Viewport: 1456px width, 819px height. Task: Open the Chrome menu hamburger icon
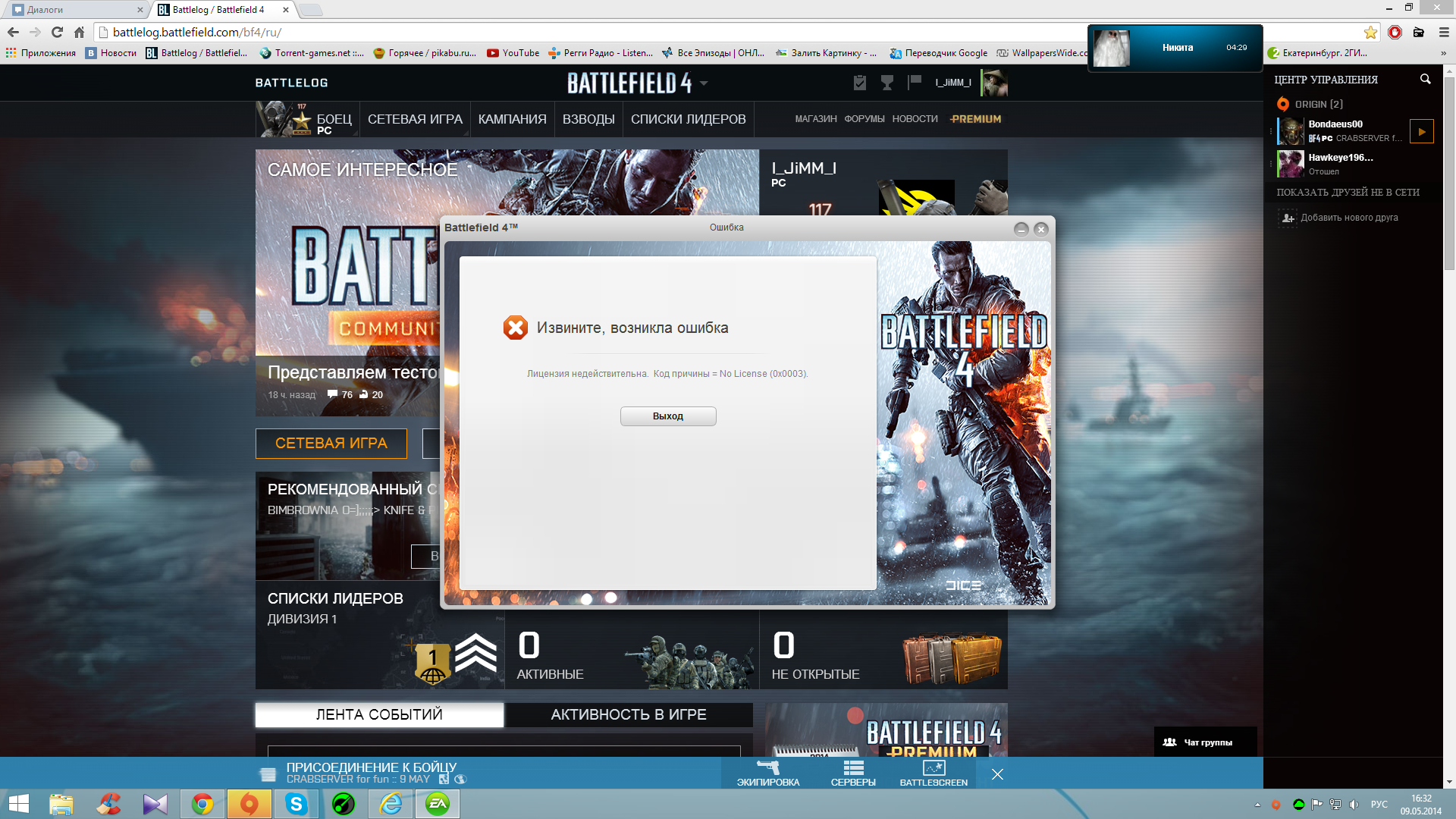[1444, 32]
